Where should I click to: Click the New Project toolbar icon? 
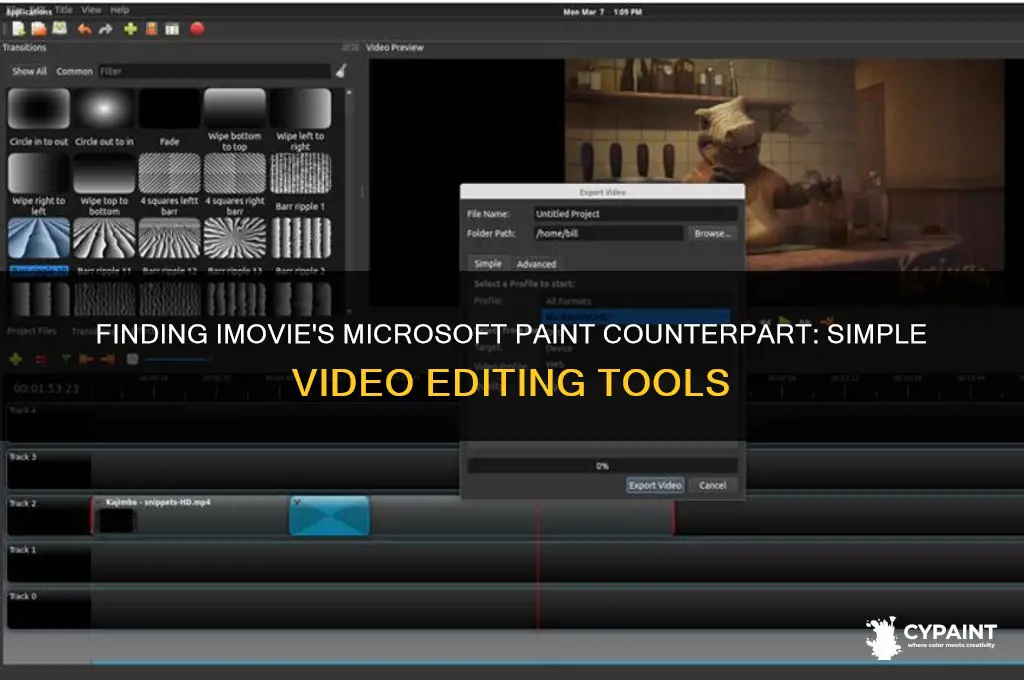(x=18, y=28)
